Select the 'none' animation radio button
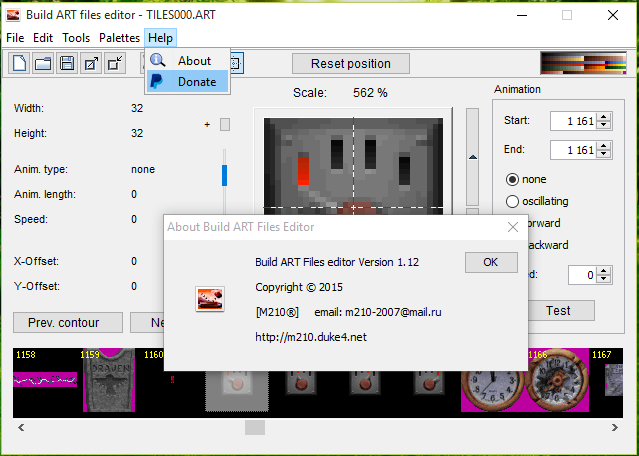Viewport: 639px width, 456px height. 512,179
